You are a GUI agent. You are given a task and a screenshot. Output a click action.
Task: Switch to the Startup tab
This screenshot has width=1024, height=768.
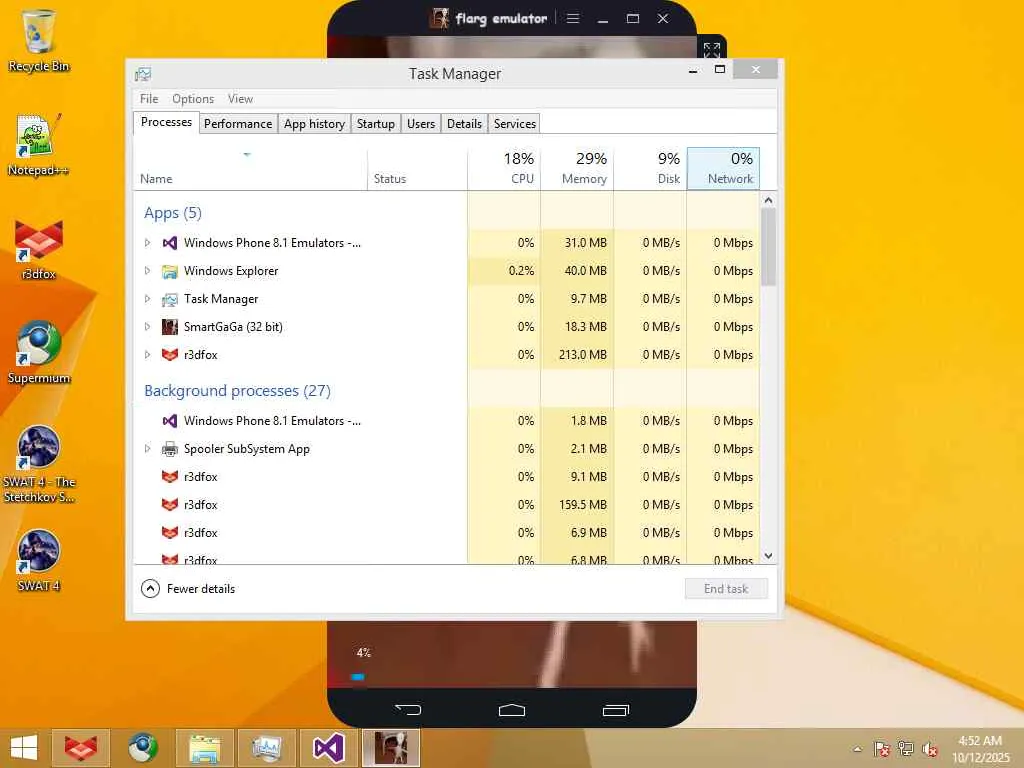click(376, 123)
